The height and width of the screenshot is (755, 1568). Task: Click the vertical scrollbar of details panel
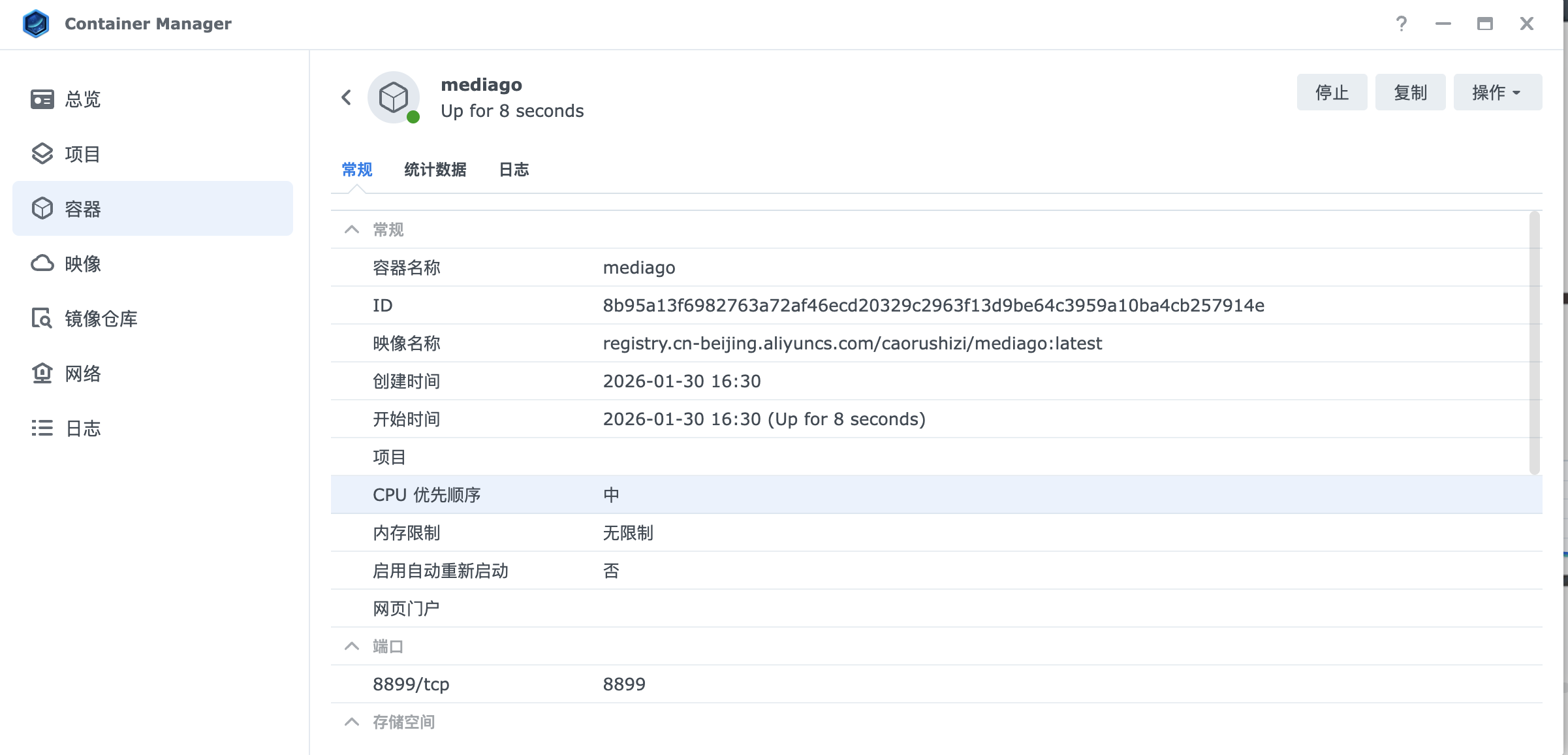pyautogui.click(x=1534, y=343)
